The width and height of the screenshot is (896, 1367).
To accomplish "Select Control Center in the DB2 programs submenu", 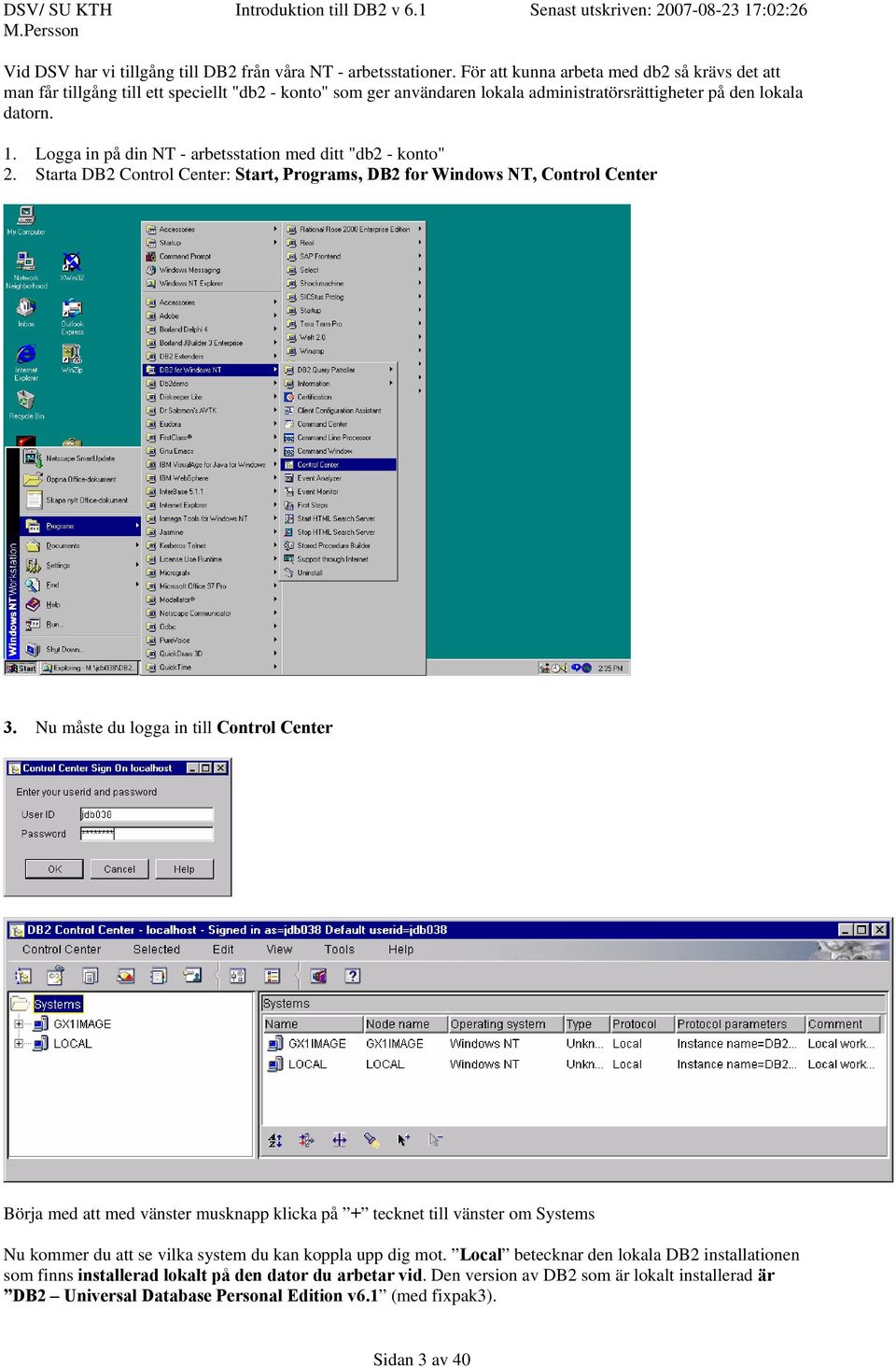I will [339, 464].
